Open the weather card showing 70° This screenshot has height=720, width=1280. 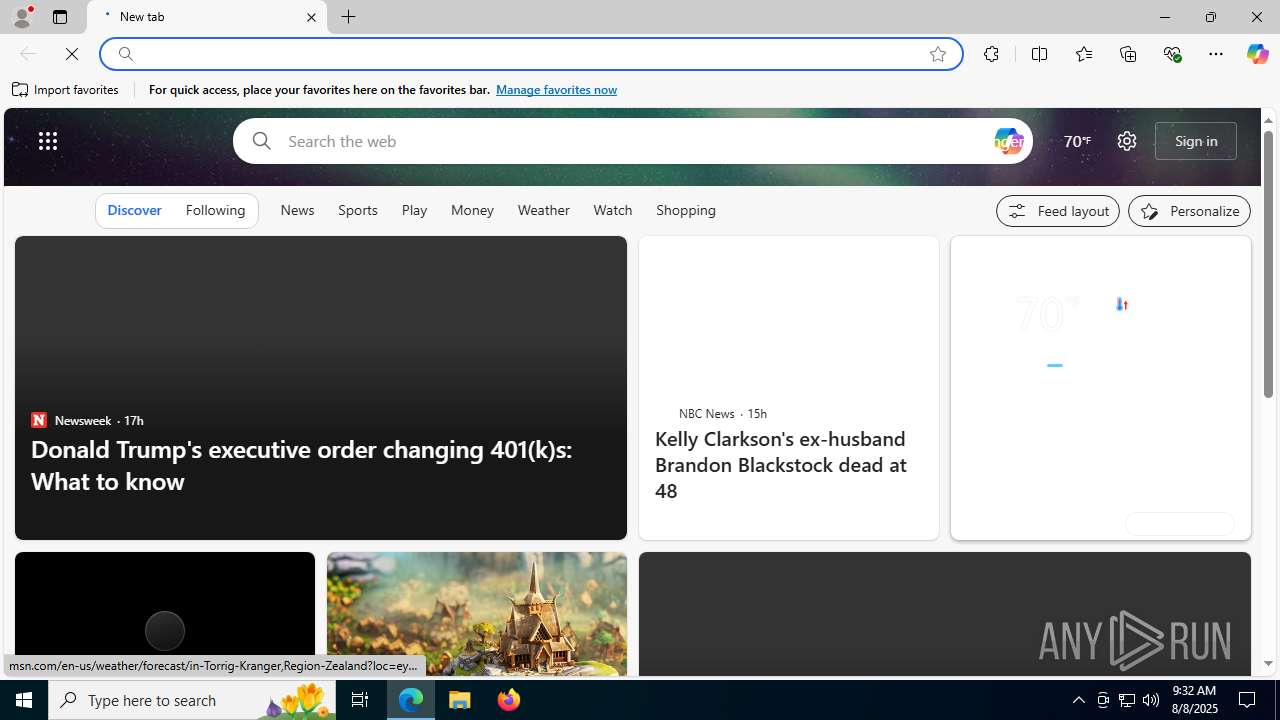(1100, 388)
